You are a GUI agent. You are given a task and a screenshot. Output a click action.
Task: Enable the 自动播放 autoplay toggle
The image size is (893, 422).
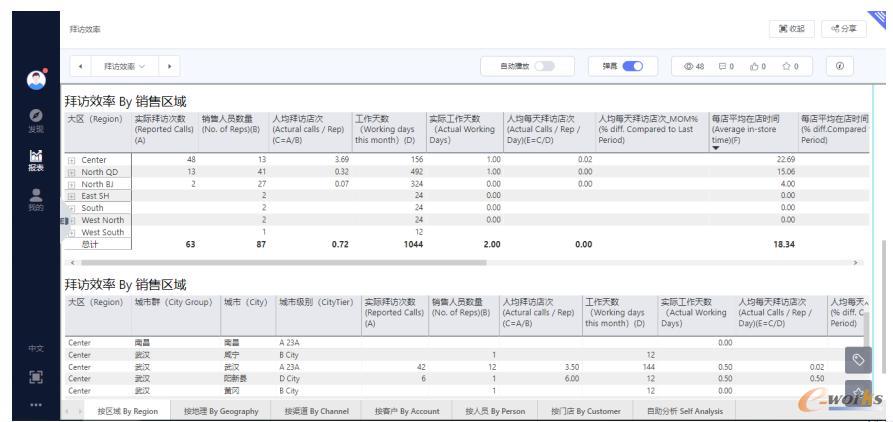(546, 66)
